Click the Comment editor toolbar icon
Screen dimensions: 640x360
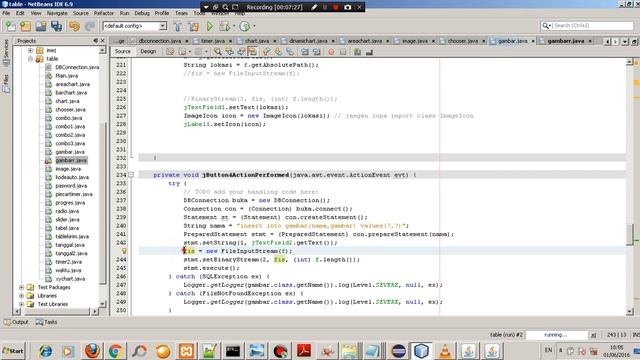[358, 52]
